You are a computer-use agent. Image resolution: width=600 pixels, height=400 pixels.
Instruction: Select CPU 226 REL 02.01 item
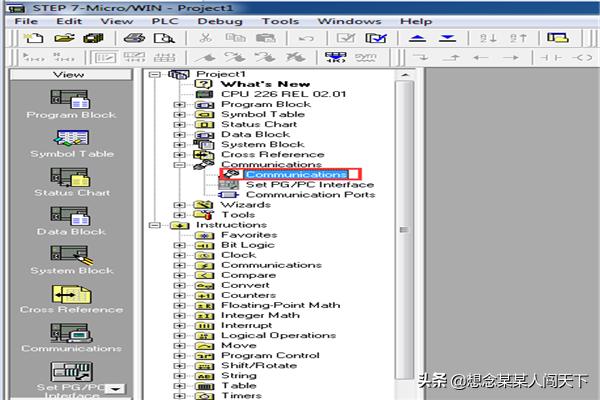click(x=283, y=94)
